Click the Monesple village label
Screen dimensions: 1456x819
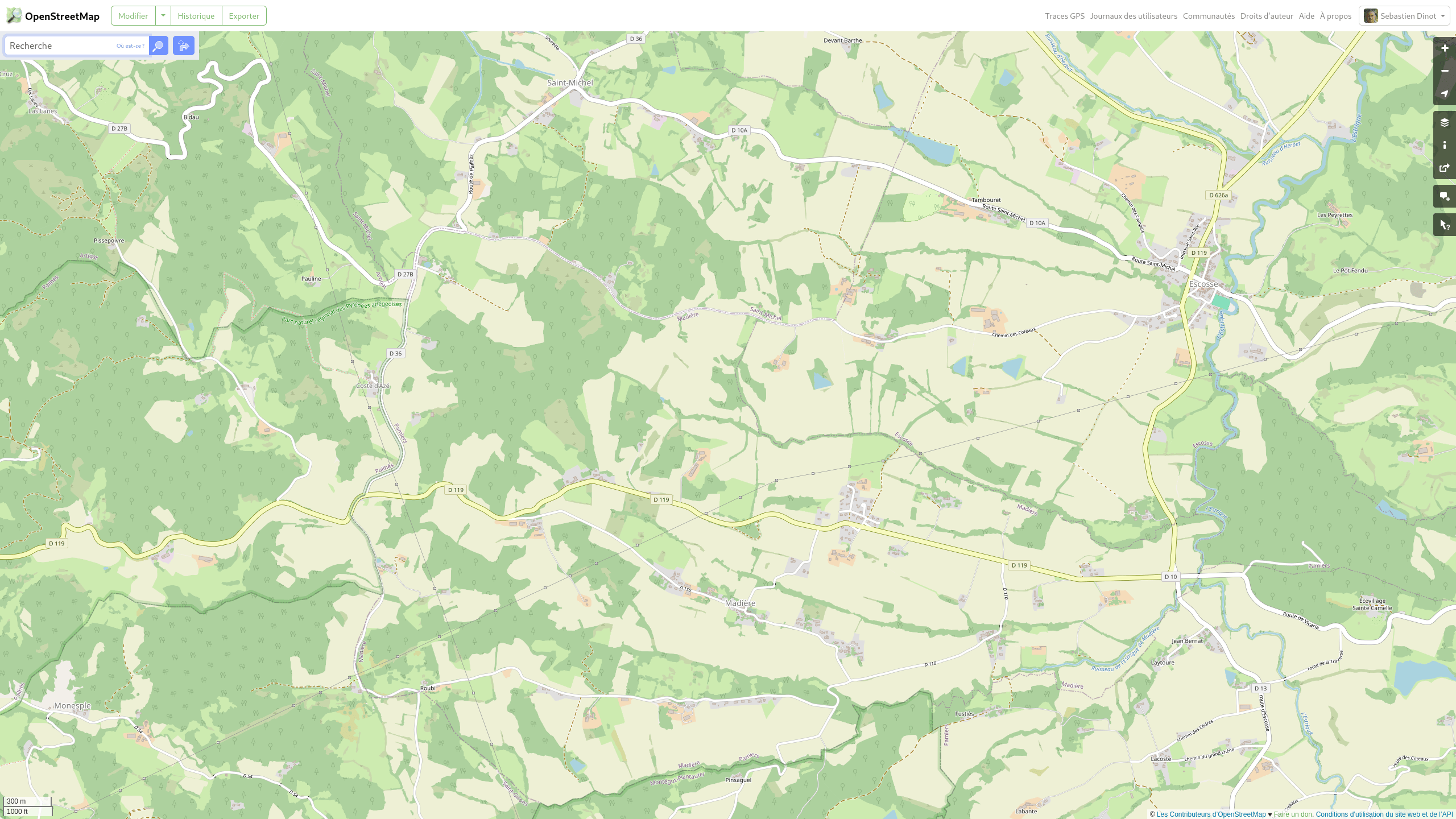(72, 706)
